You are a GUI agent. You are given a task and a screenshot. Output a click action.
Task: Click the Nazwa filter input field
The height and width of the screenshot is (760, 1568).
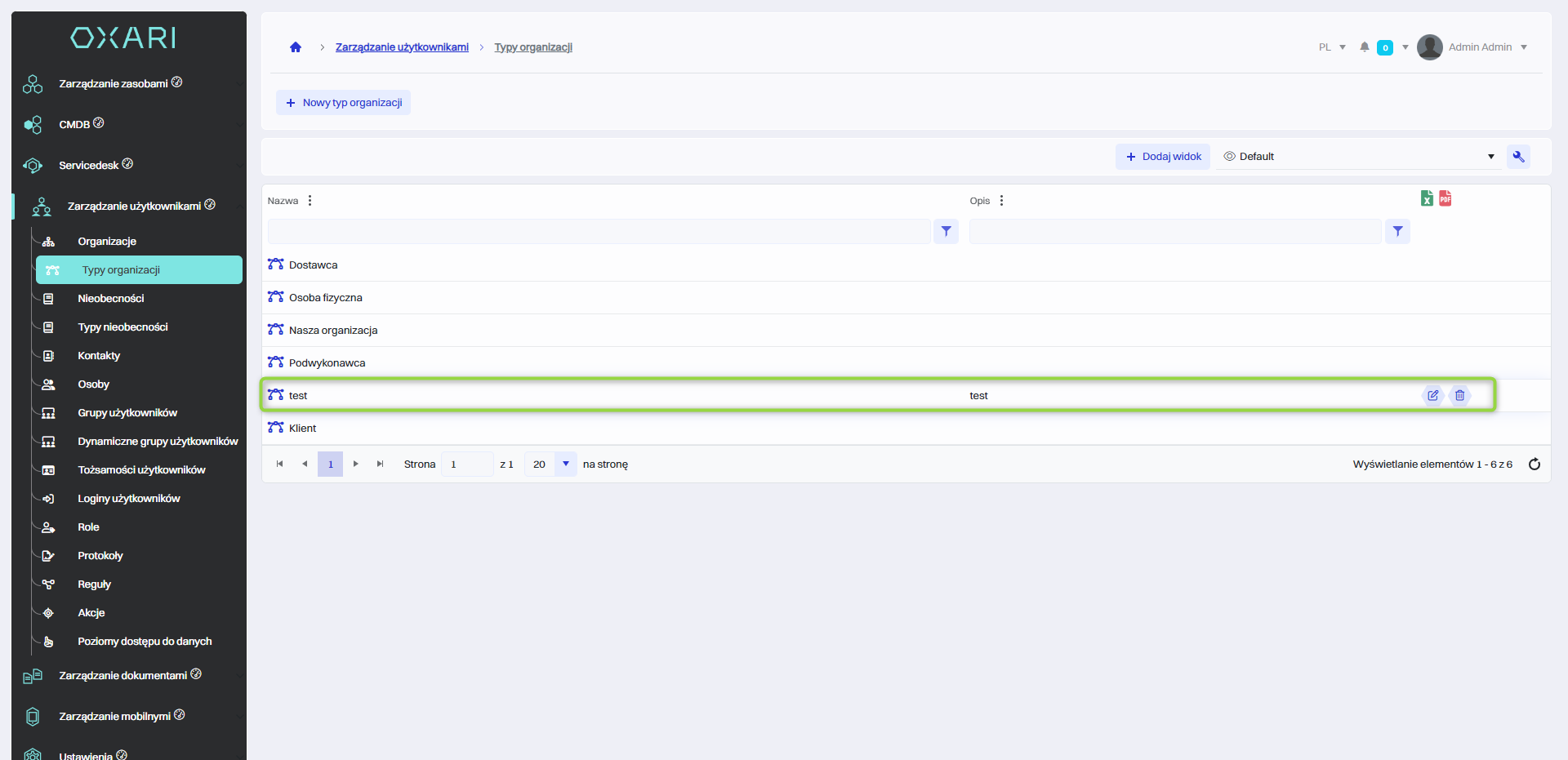click(599, 232)
